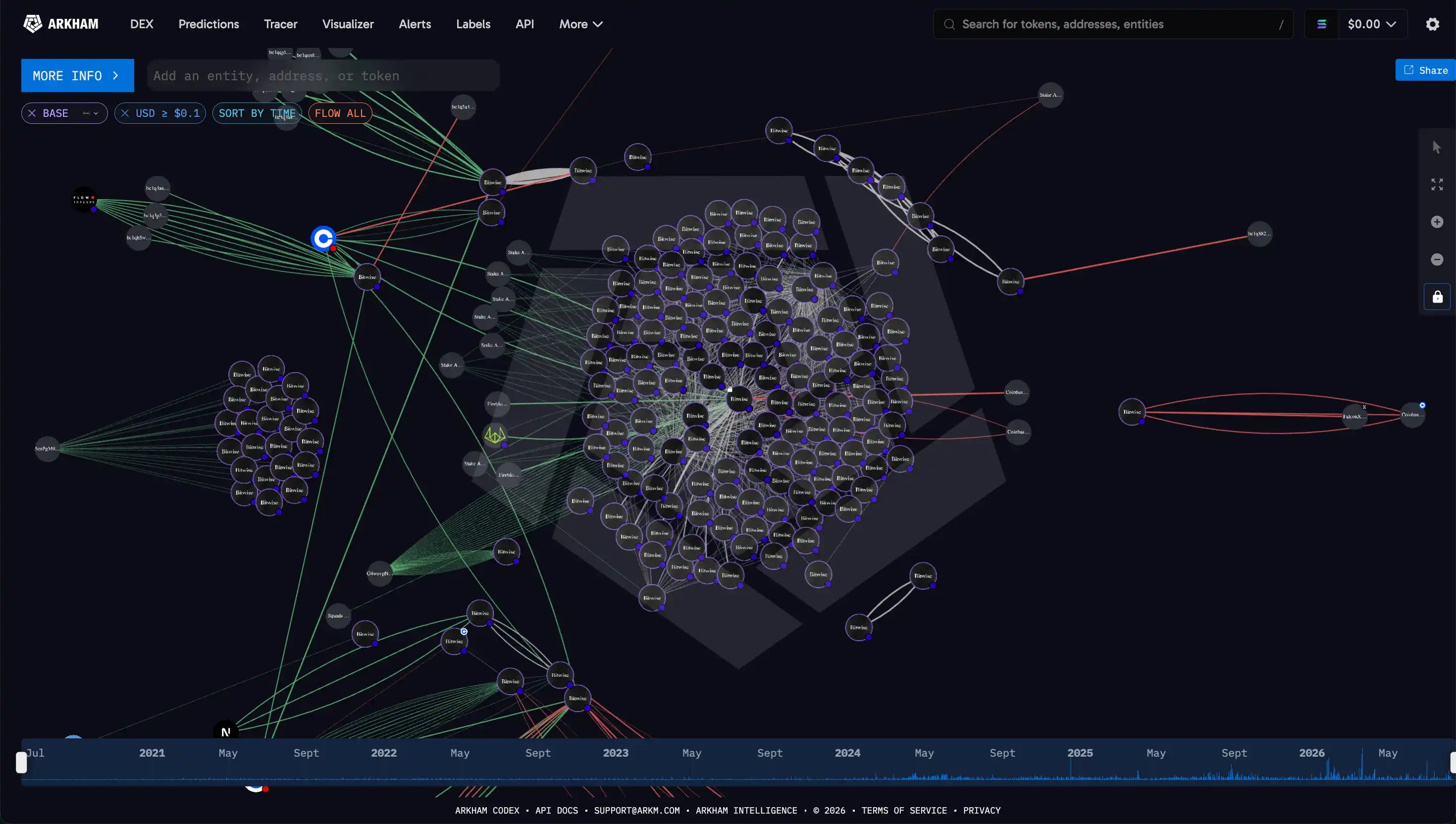Click the timeline at 2022

[384, 753]
